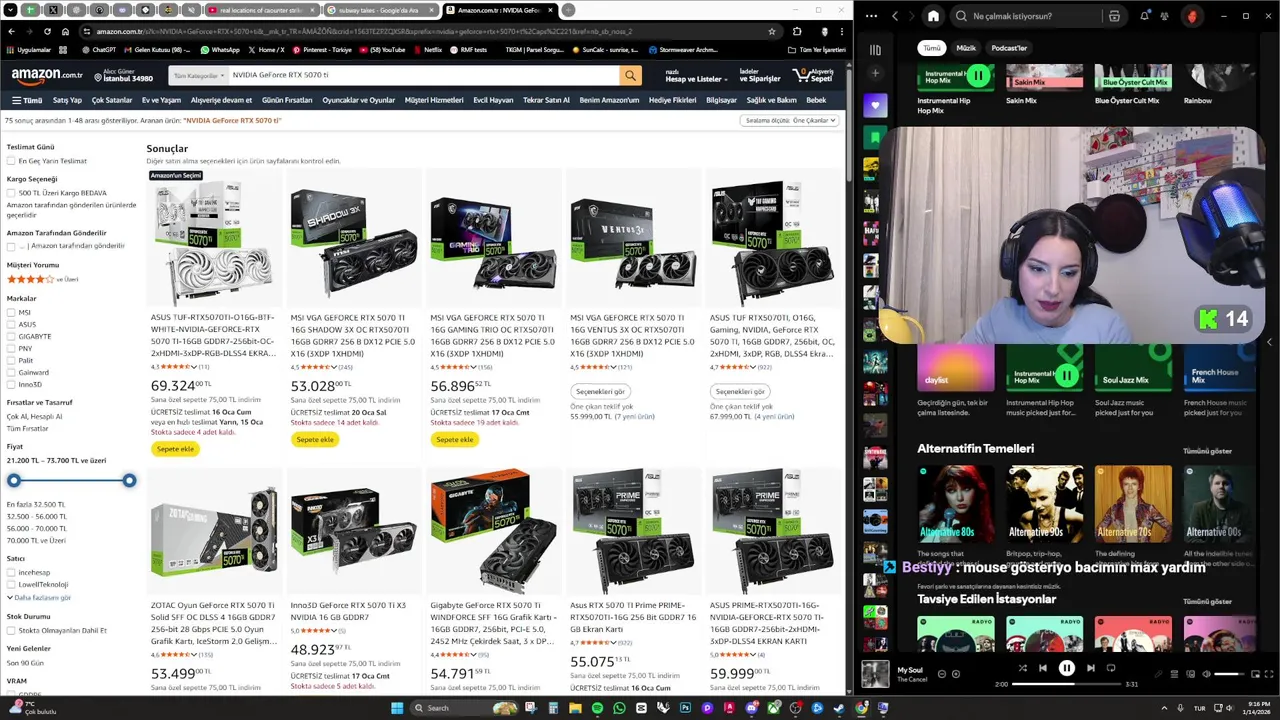The image size is (1280, 720).
Task: Open Tüm Yer İşaretleri bookmarks folder
Action: 816,49
